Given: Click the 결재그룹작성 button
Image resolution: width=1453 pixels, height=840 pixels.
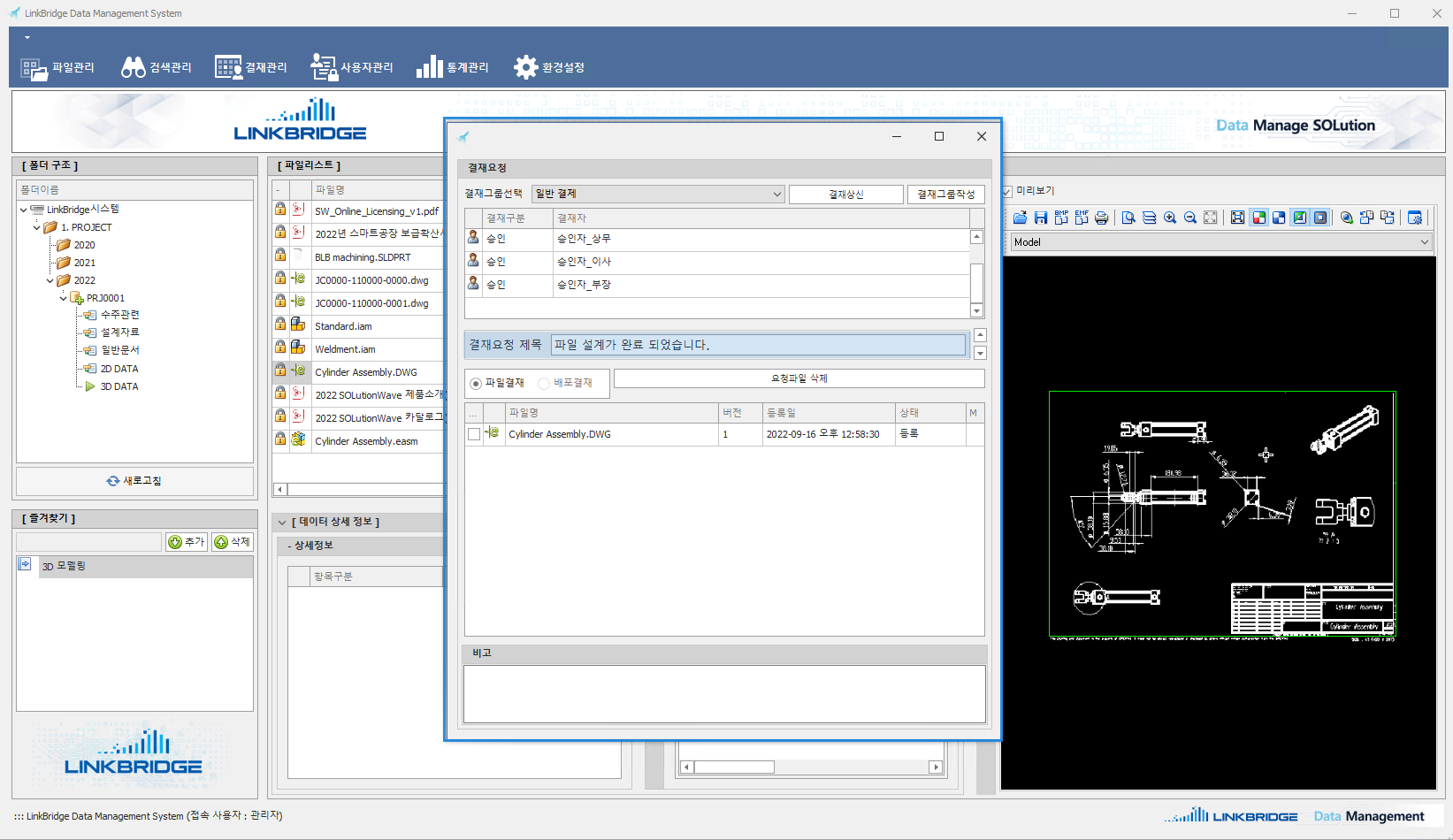Looking at the screenshot, I should [945, 195].
